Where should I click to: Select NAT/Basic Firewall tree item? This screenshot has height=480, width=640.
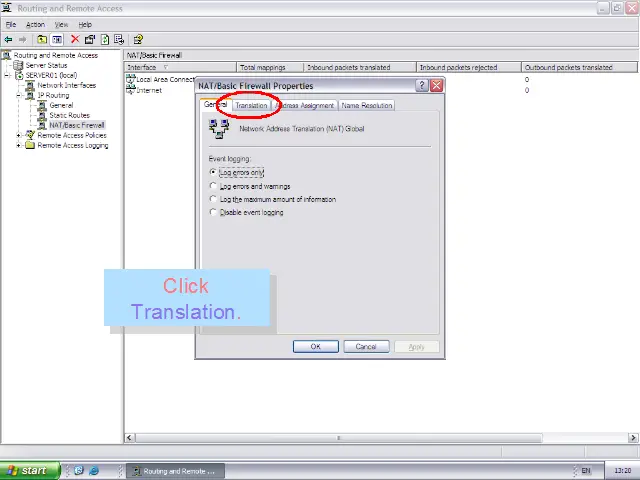point(77,125)
